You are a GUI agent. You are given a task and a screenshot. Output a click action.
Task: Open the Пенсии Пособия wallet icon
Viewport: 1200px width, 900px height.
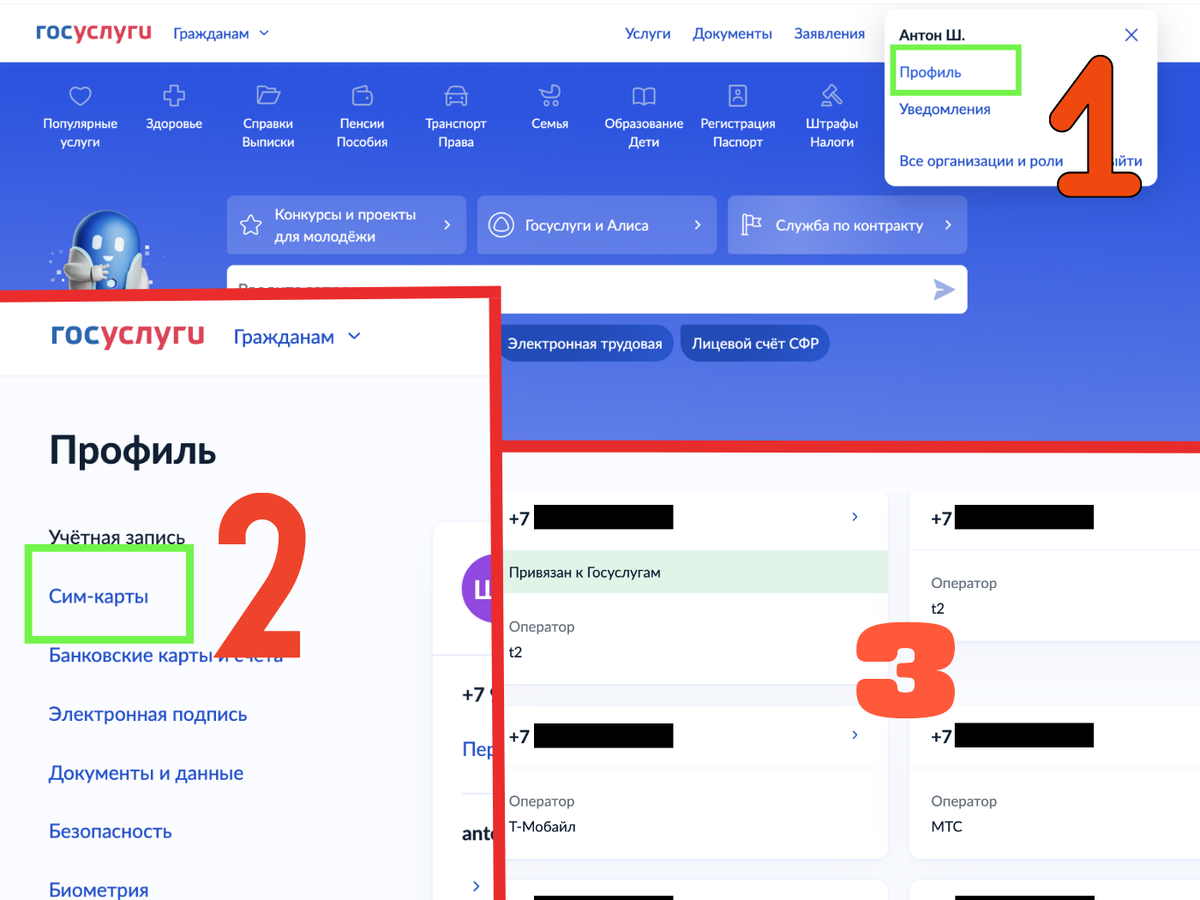362,96
